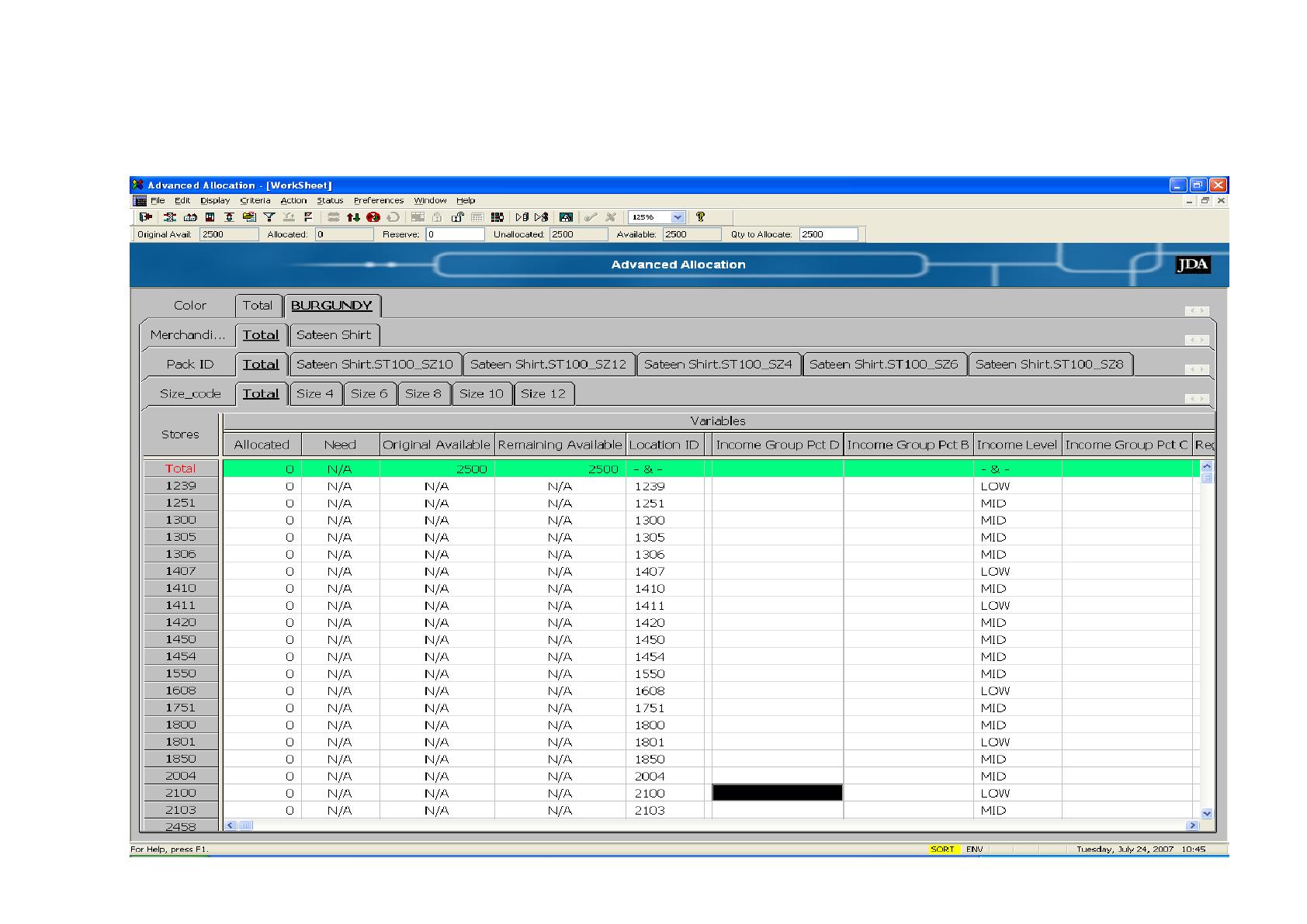Click the Qty to Allocate field
The height and width of the screenshot is (924, 1307).
coord(828,234)
